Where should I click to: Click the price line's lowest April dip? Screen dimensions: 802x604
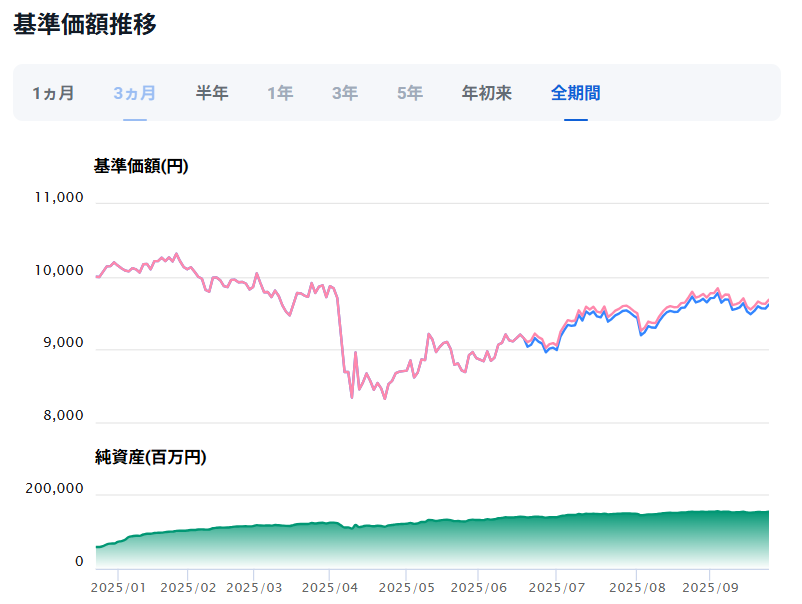(x=352, y=397)
